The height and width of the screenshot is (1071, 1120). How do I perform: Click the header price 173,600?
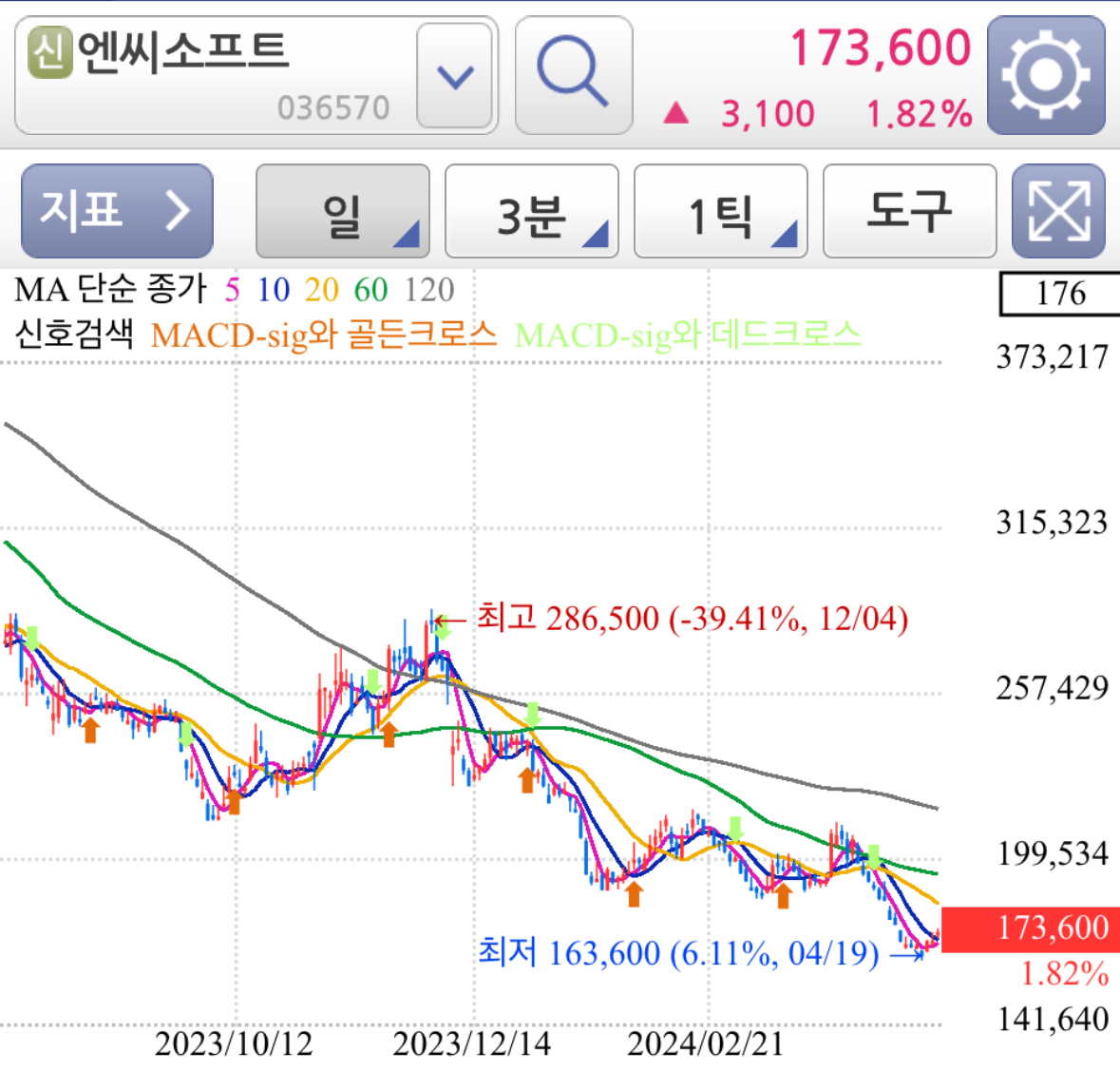881,48
